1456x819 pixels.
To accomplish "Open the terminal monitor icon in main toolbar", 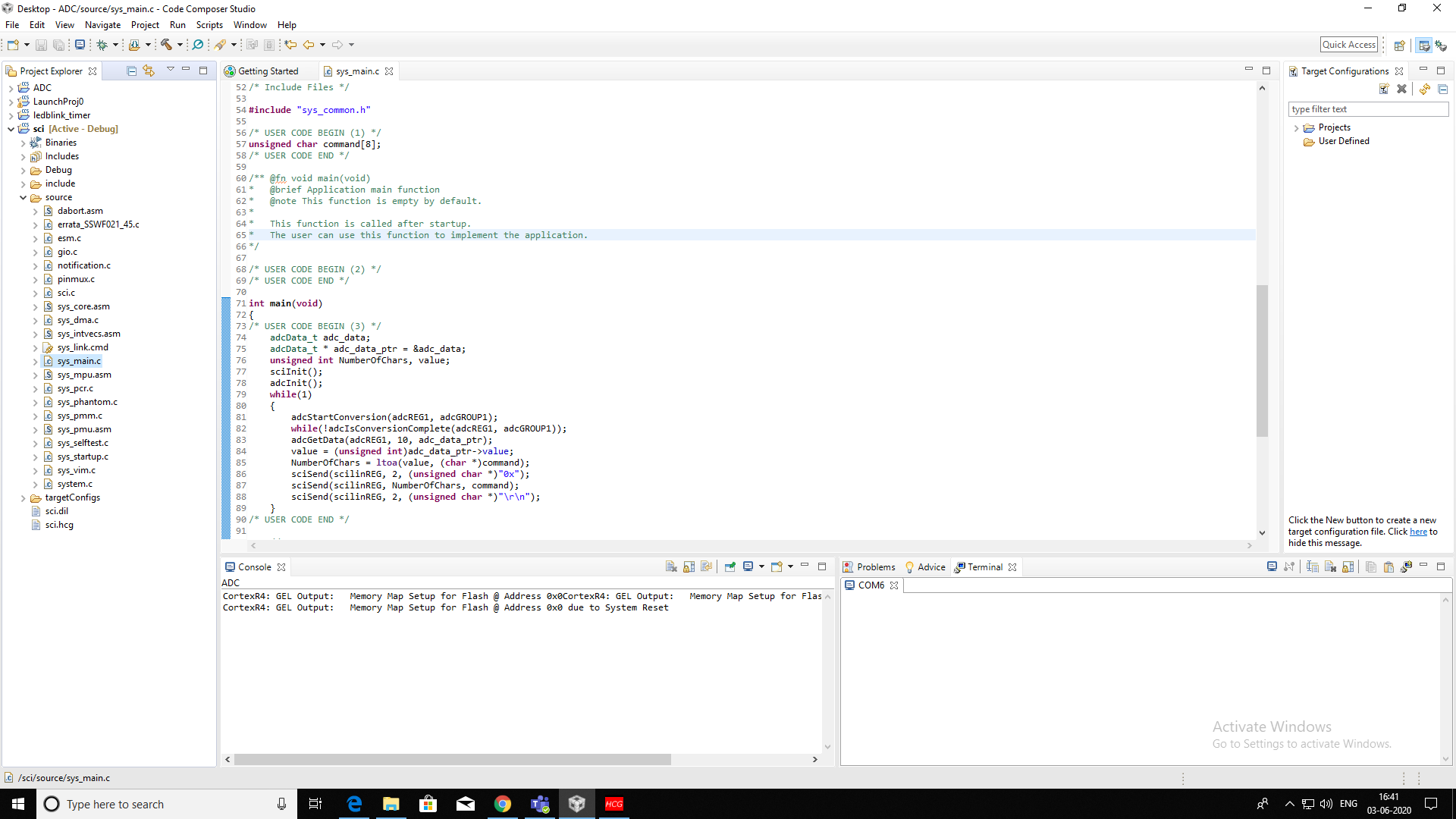I will click(x=80, y=45).
